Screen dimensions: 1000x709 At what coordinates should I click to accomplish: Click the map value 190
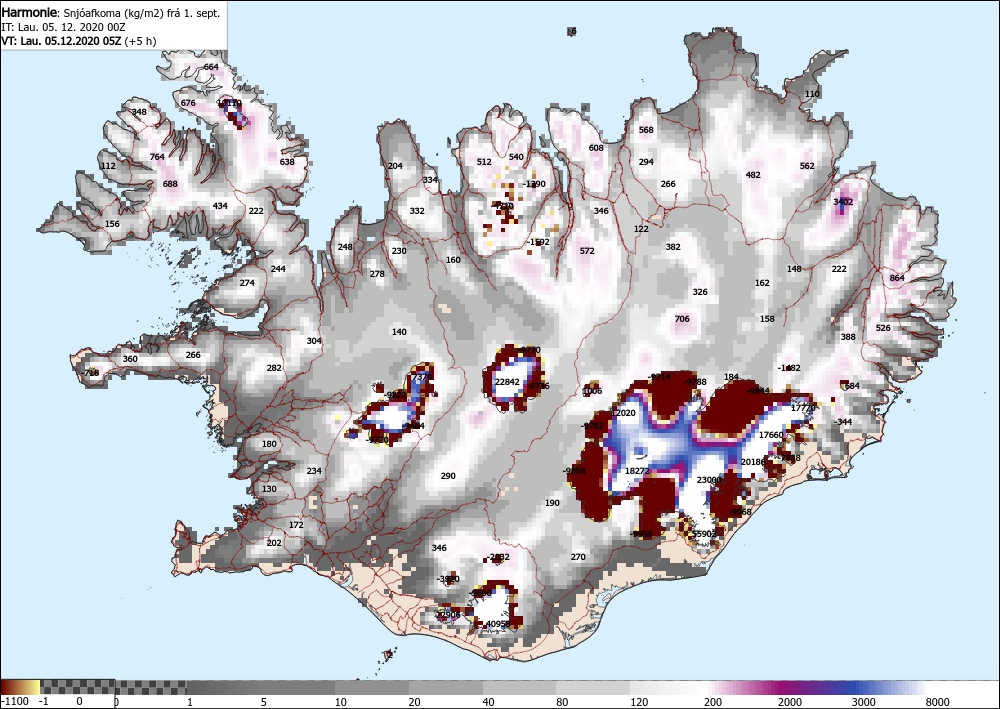tap(552, 503)
